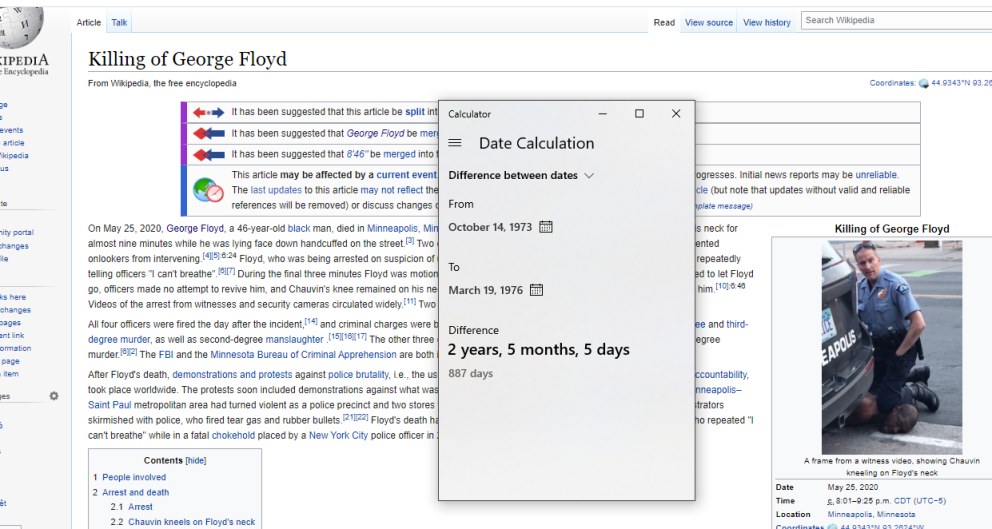Open the 'manslaughter' link
This screenshot has height=529, width=992.
[294, 339]
